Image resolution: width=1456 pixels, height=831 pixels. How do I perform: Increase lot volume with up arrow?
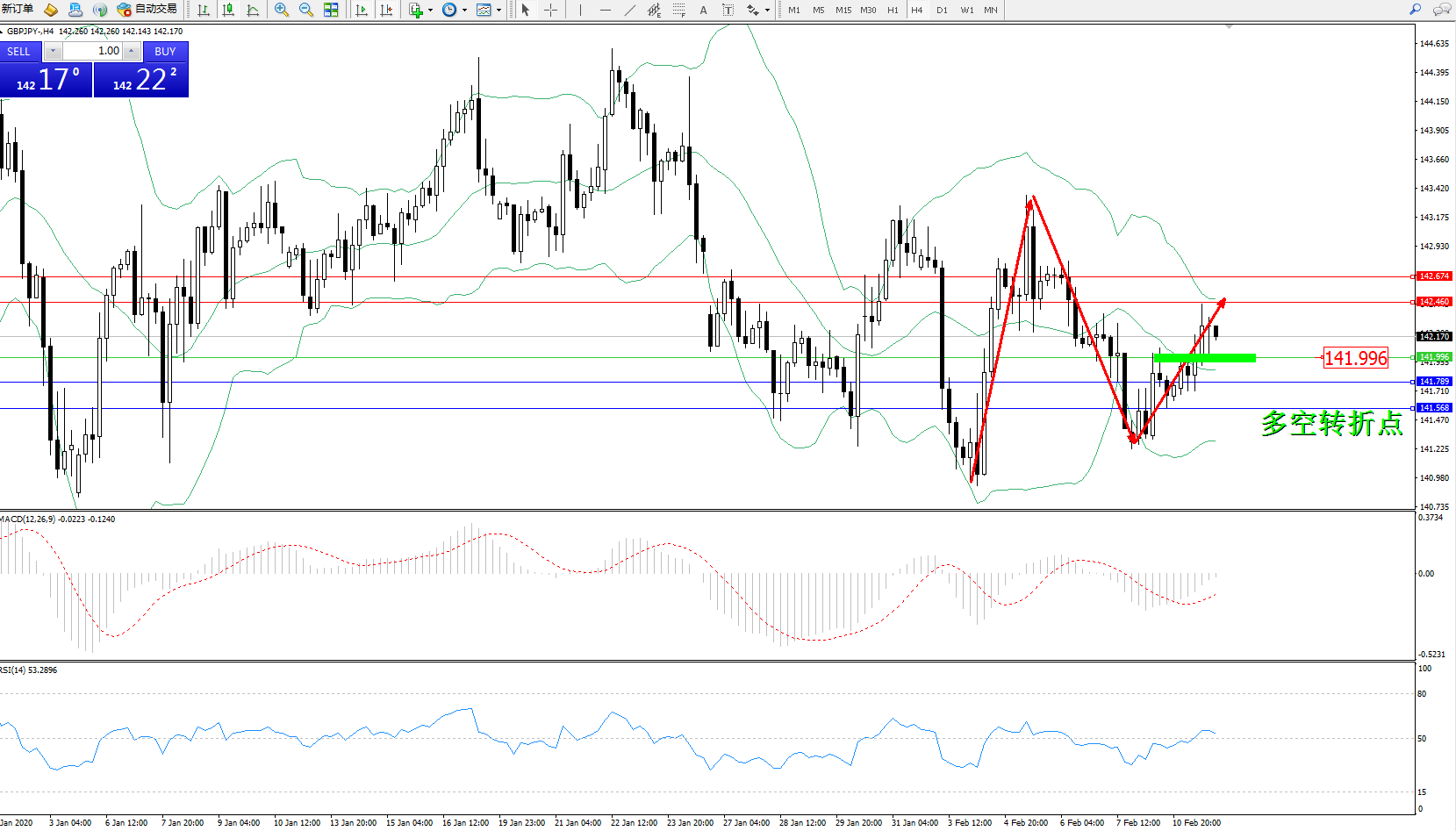click(132, 51)
